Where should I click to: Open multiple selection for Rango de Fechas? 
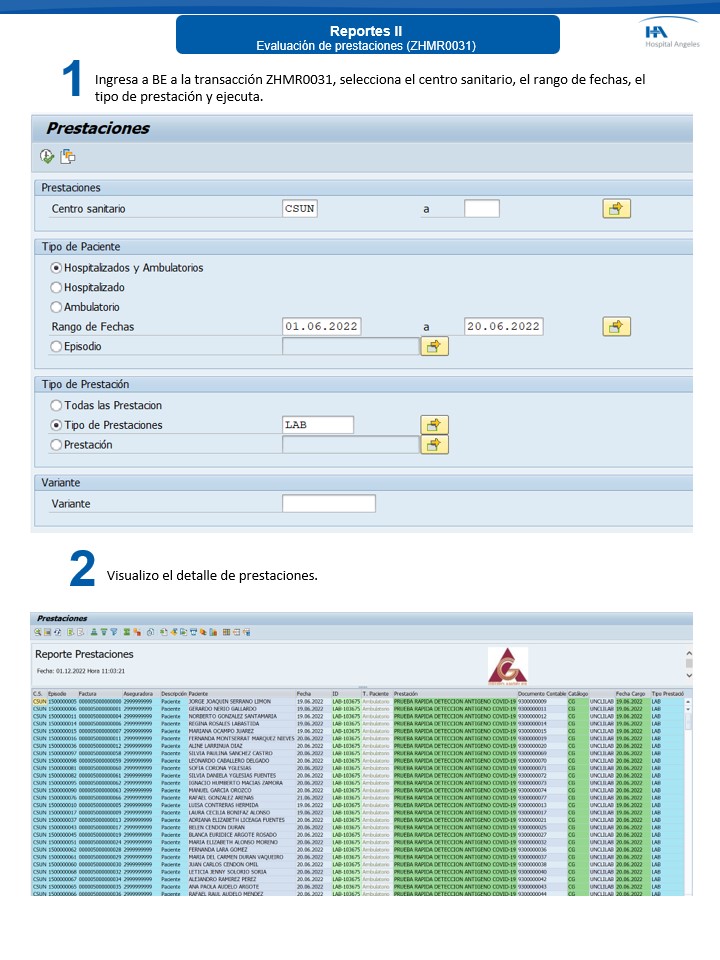616,326
